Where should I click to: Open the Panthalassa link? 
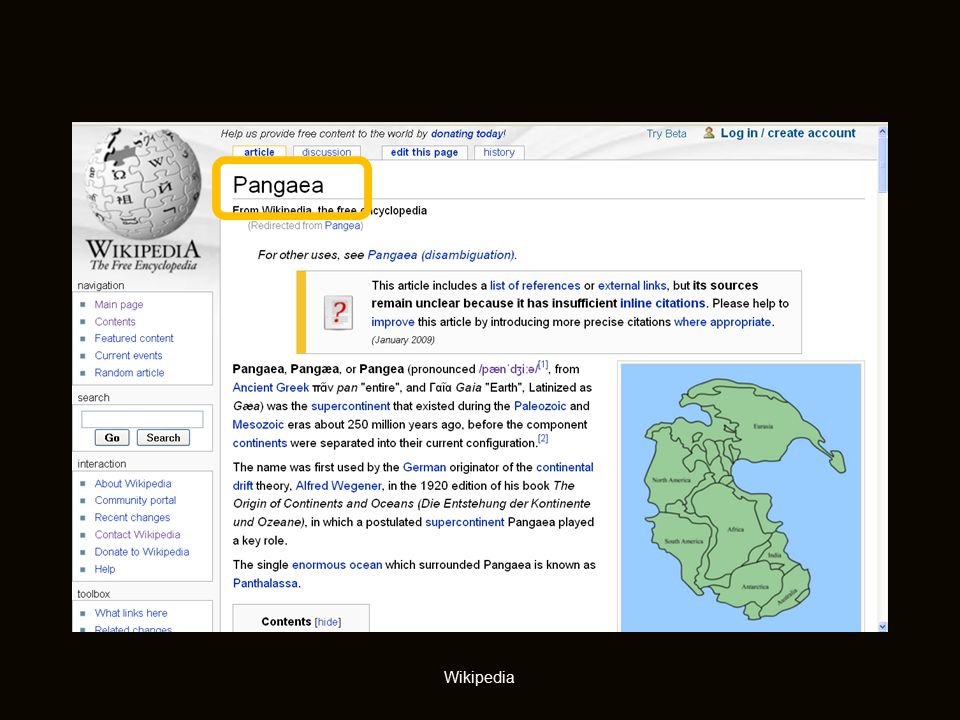point(265,583)
